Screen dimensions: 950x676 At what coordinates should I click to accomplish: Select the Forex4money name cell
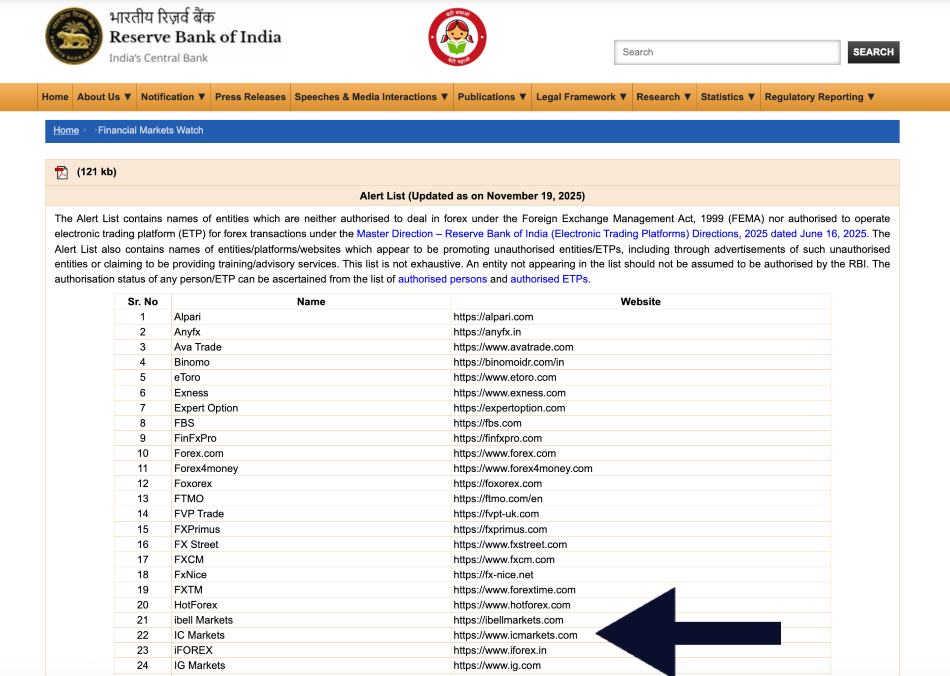click(311, 469)
